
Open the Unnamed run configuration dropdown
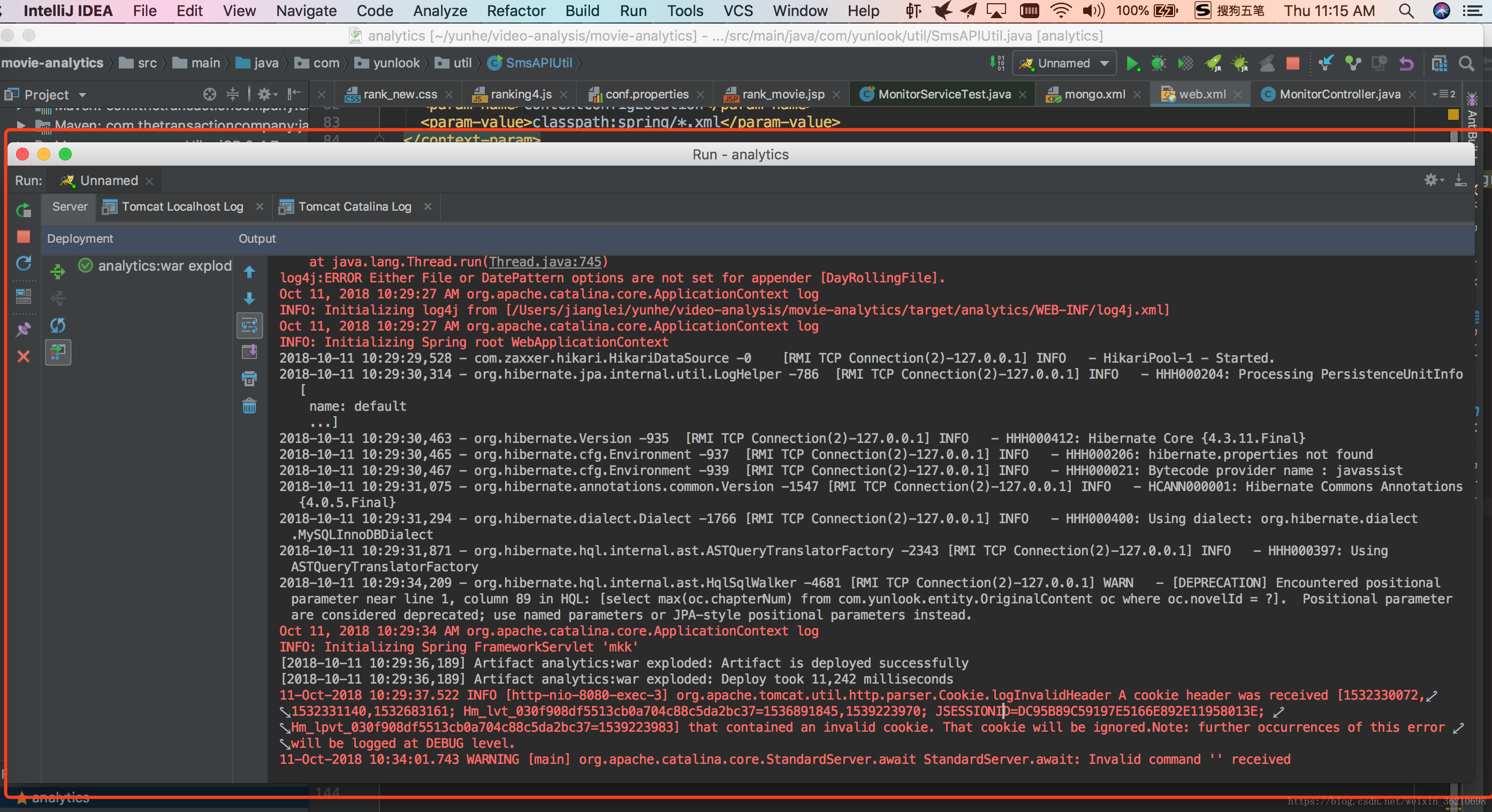pos(1064,63)
